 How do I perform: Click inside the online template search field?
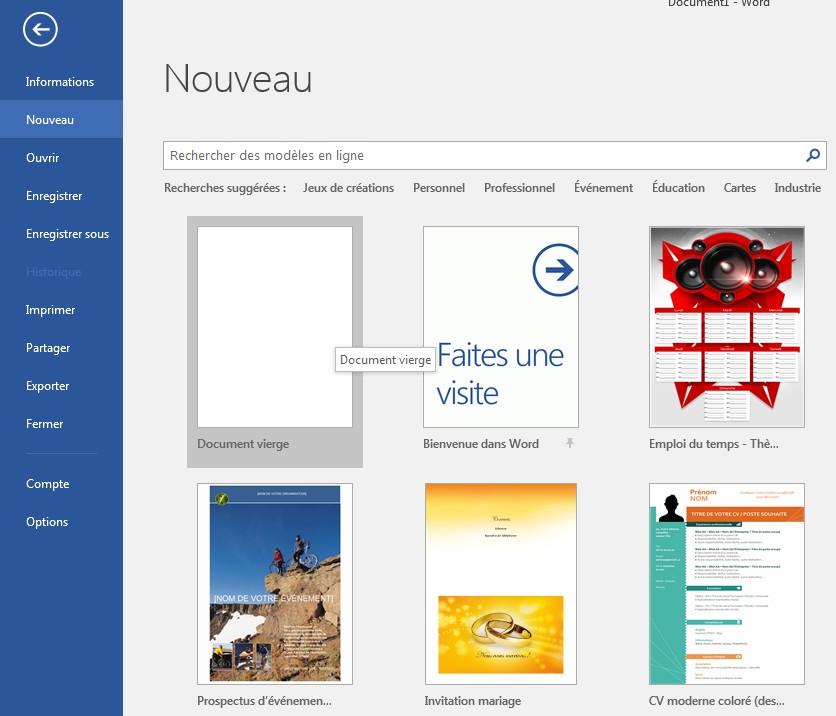tap(450, 155)
